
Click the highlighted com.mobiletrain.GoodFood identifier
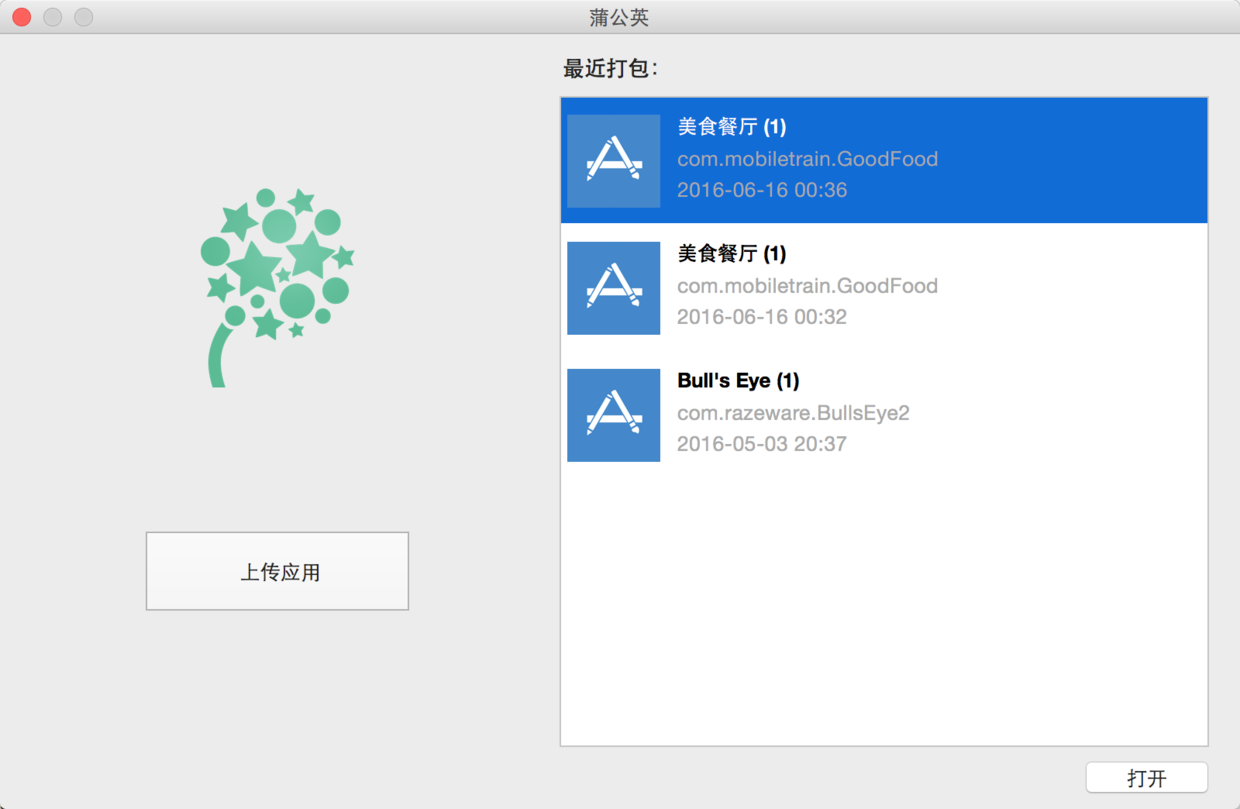[807, 159]
